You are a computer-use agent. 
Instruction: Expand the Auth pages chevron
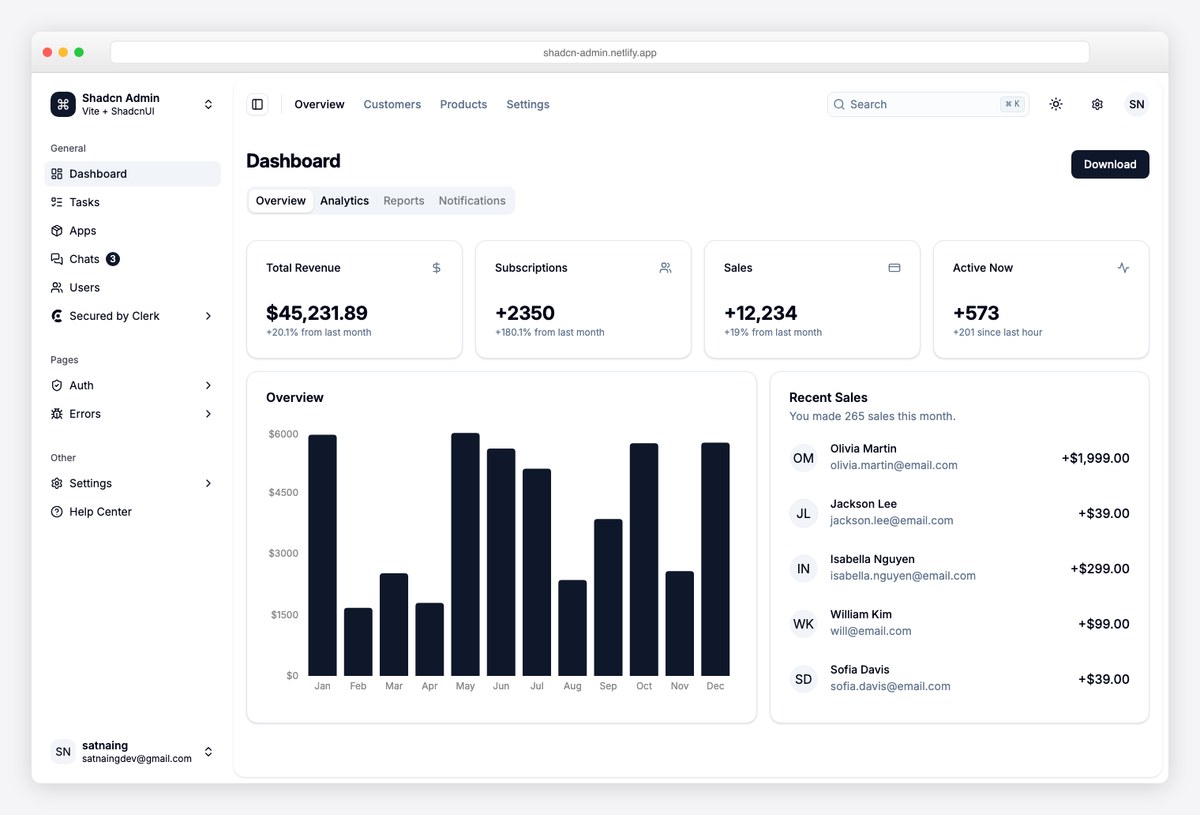click(208, 385)
